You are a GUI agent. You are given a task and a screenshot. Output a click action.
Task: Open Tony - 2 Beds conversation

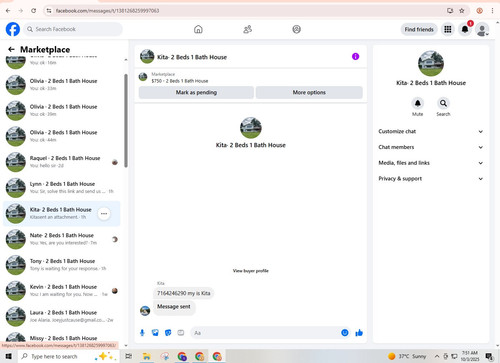click(x=62, y=265)
